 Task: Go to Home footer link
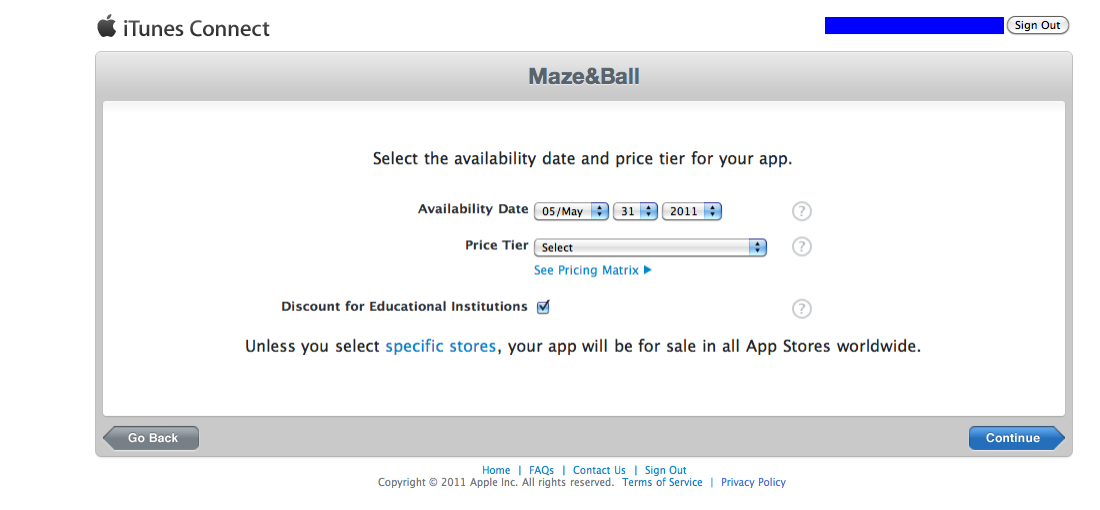[496, 470]
